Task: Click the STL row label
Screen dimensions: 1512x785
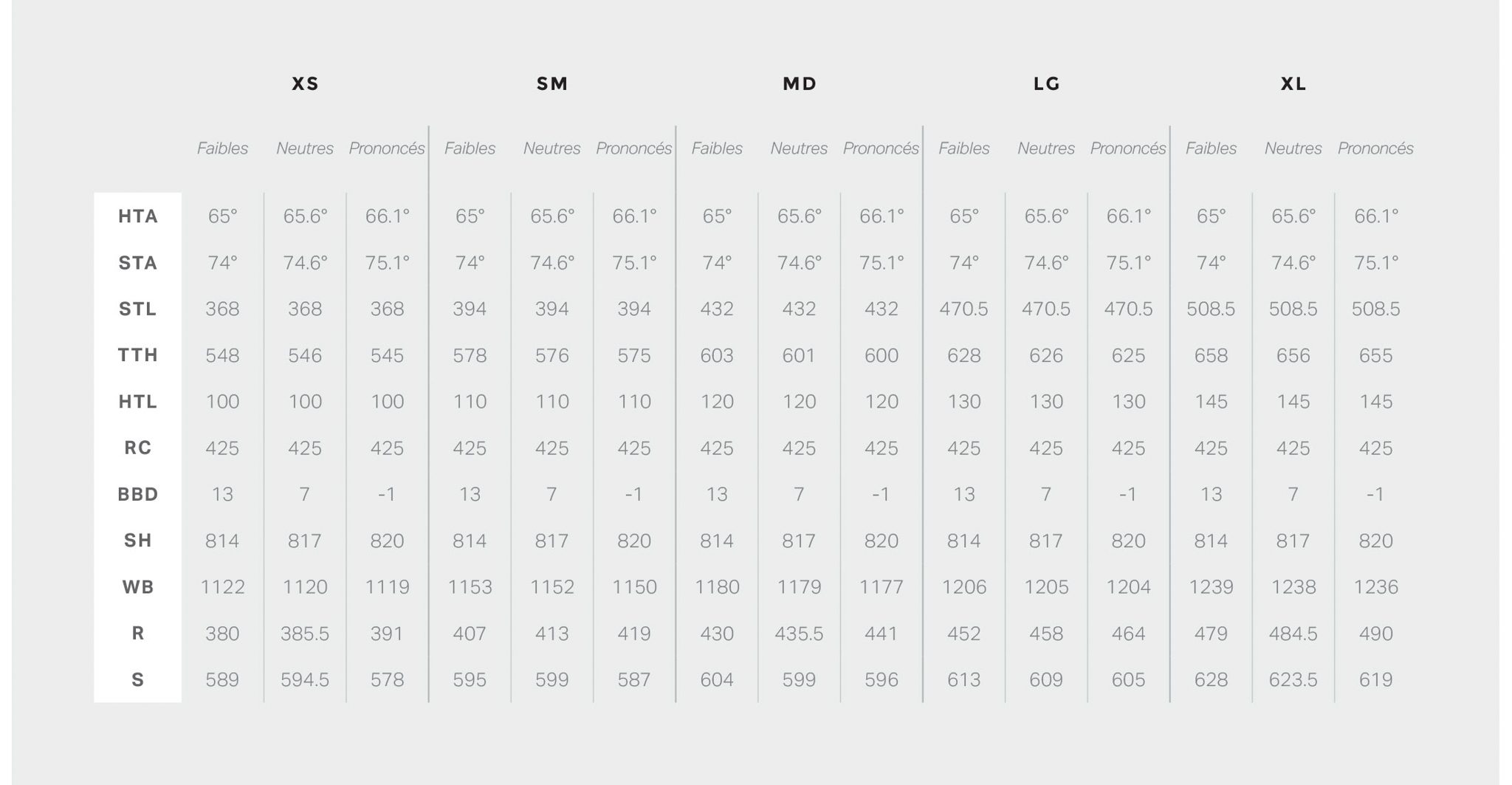Action: point(138,309)
